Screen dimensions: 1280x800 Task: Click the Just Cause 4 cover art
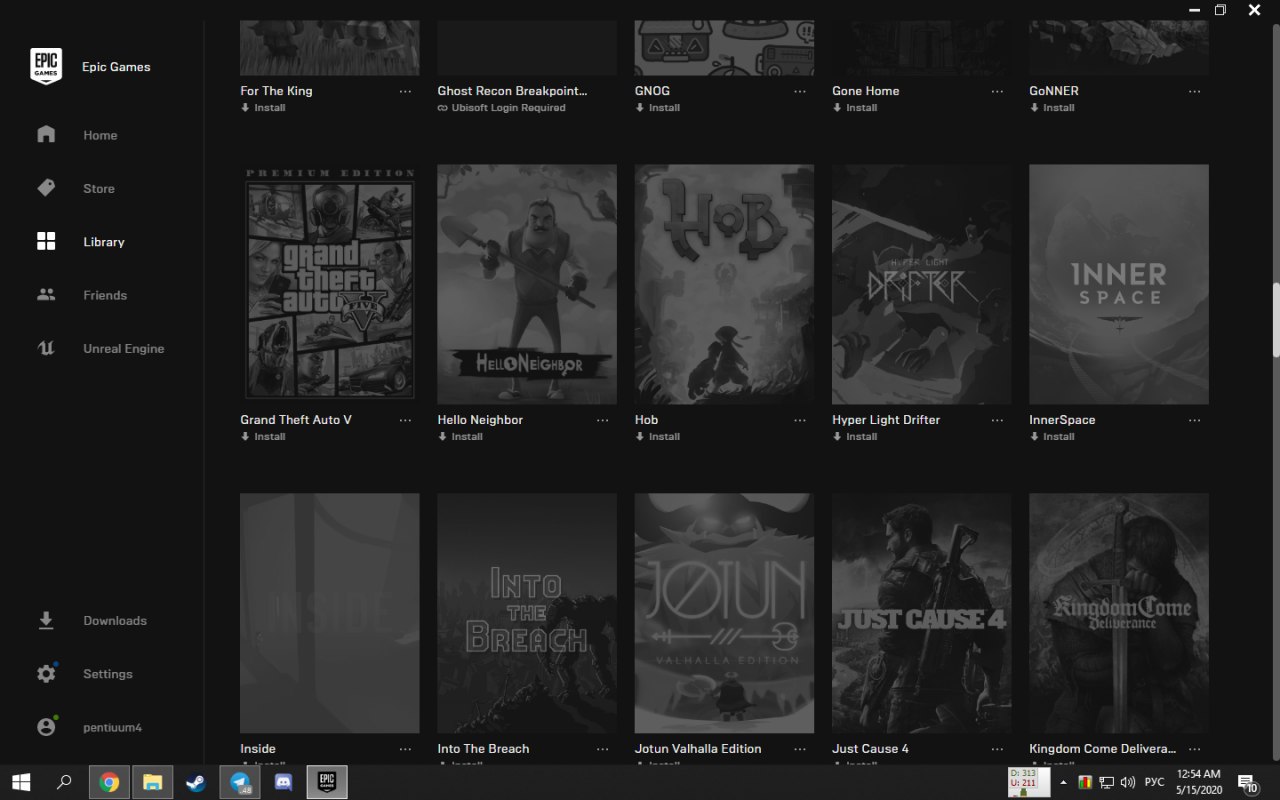click(921, 613)
